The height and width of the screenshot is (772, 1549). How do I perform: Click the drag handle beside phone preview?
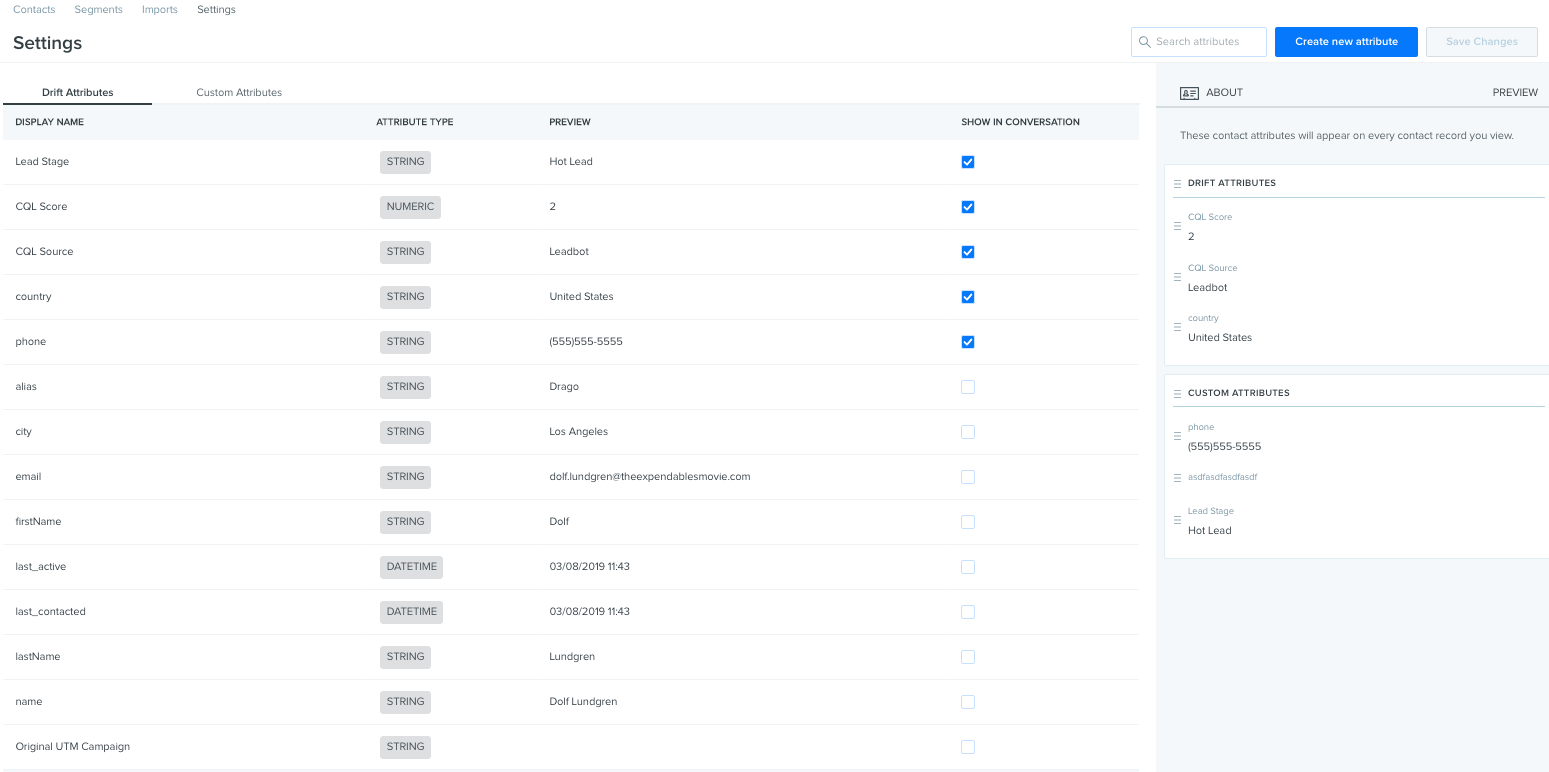[x=1177, y=437]
